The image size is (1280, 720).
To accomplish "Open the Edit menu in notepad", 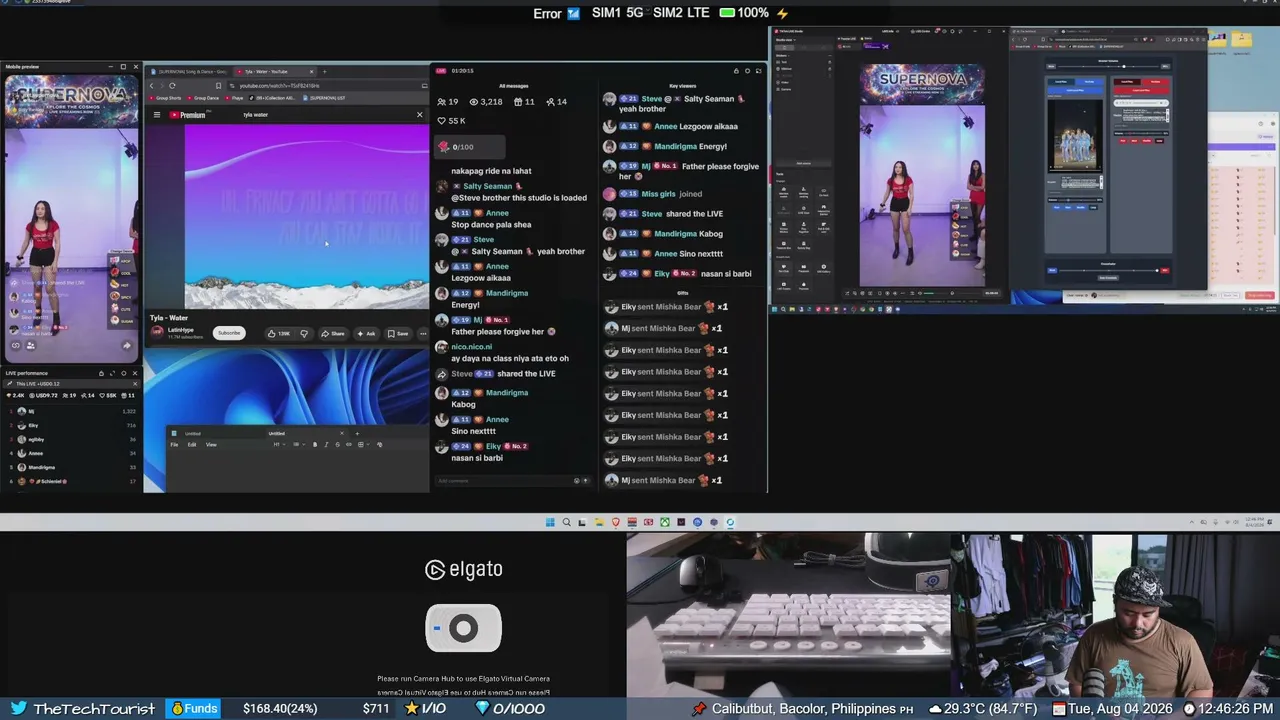I will (192, 444).
